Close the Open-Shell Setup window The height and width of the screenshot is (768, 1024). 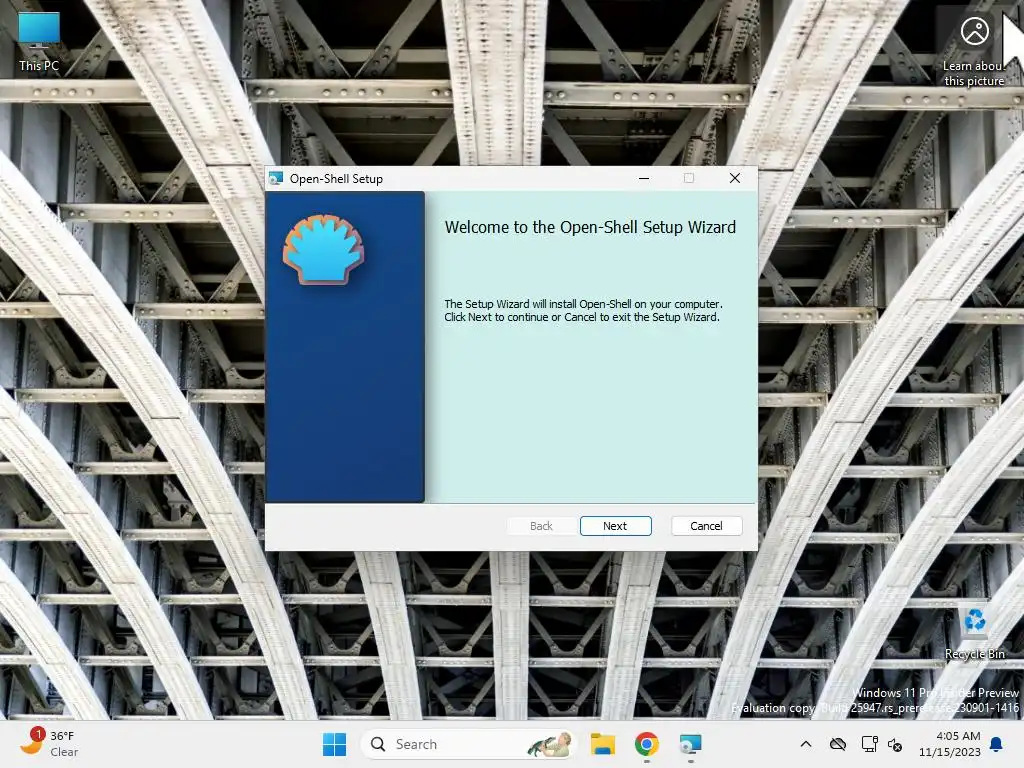click(x=735, y=178)
